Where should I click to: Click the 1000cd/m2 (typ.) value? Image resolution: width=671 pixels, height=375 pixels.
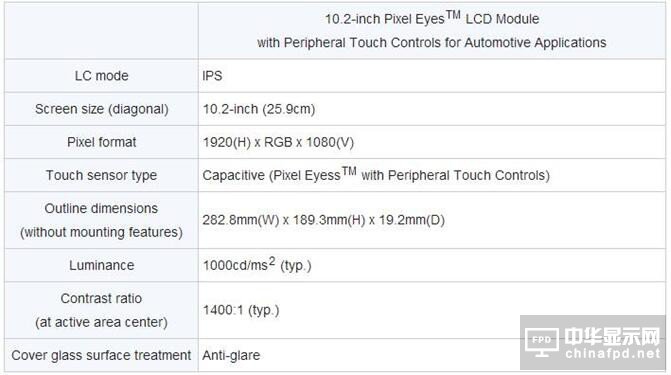click(x=257, y=265)
